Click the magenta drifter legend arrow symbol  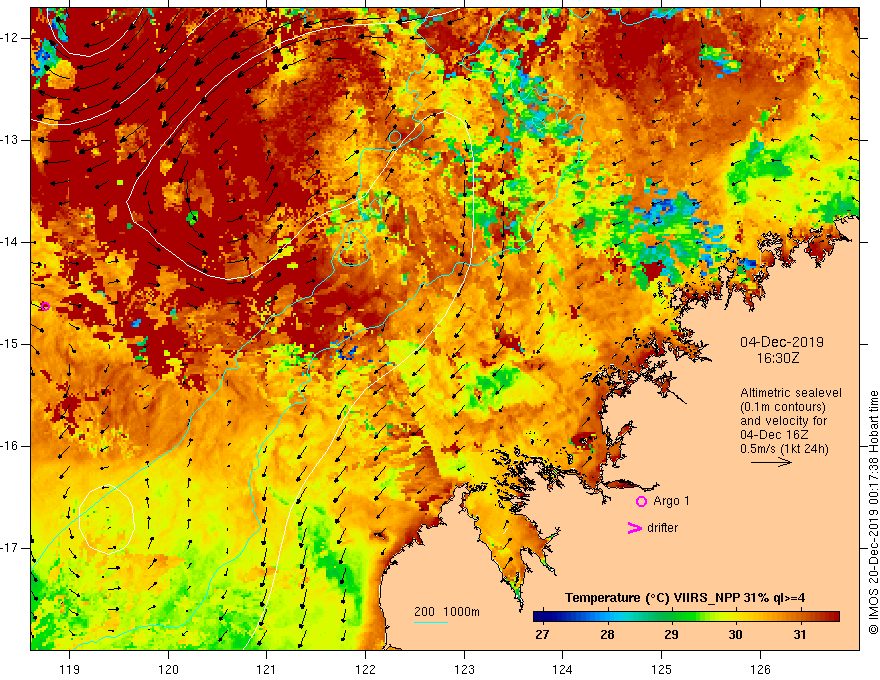(634, 528)
